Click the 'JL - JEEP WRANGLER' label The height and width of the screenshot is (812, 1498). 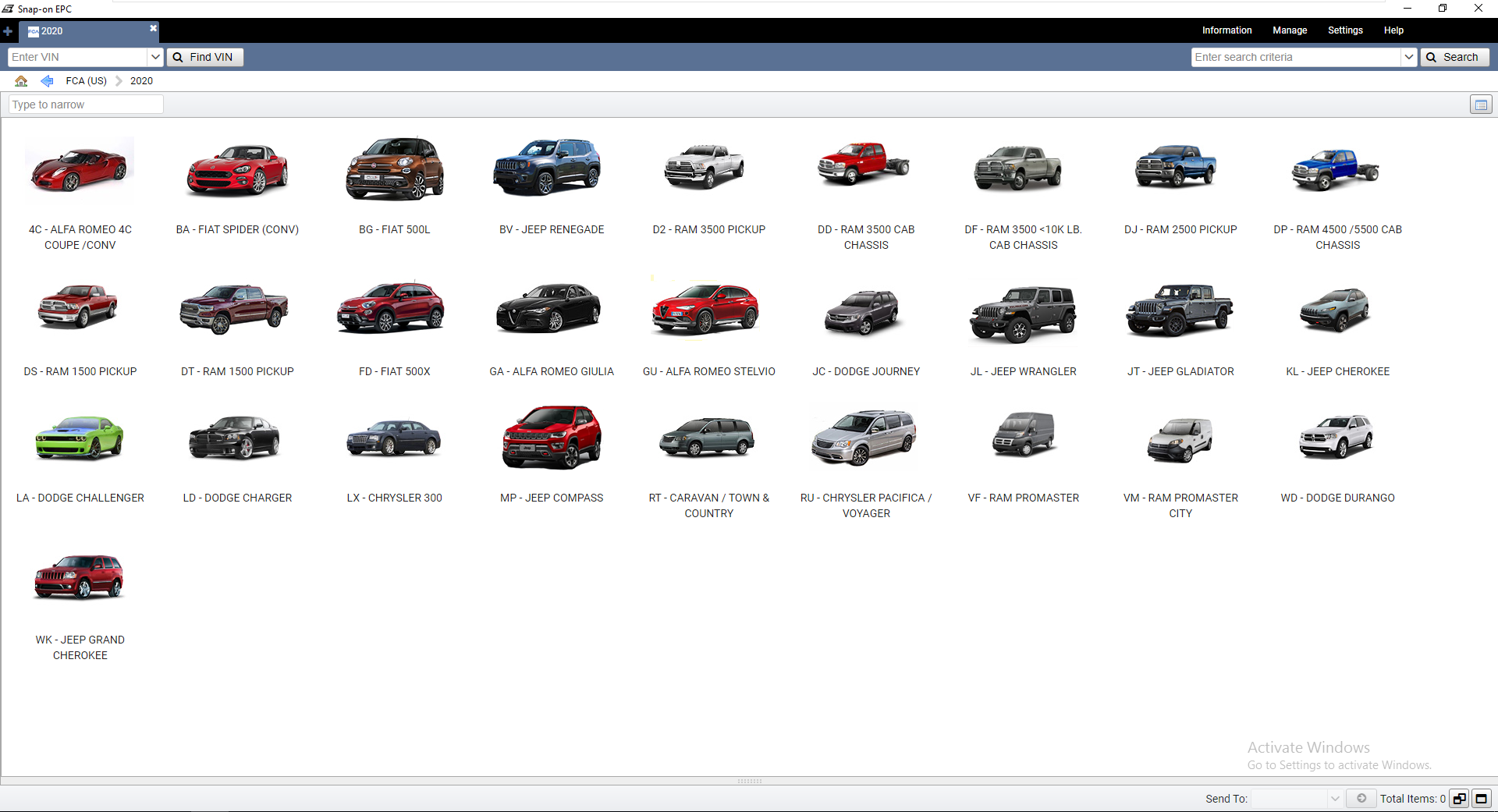[x=1023, y=371]
